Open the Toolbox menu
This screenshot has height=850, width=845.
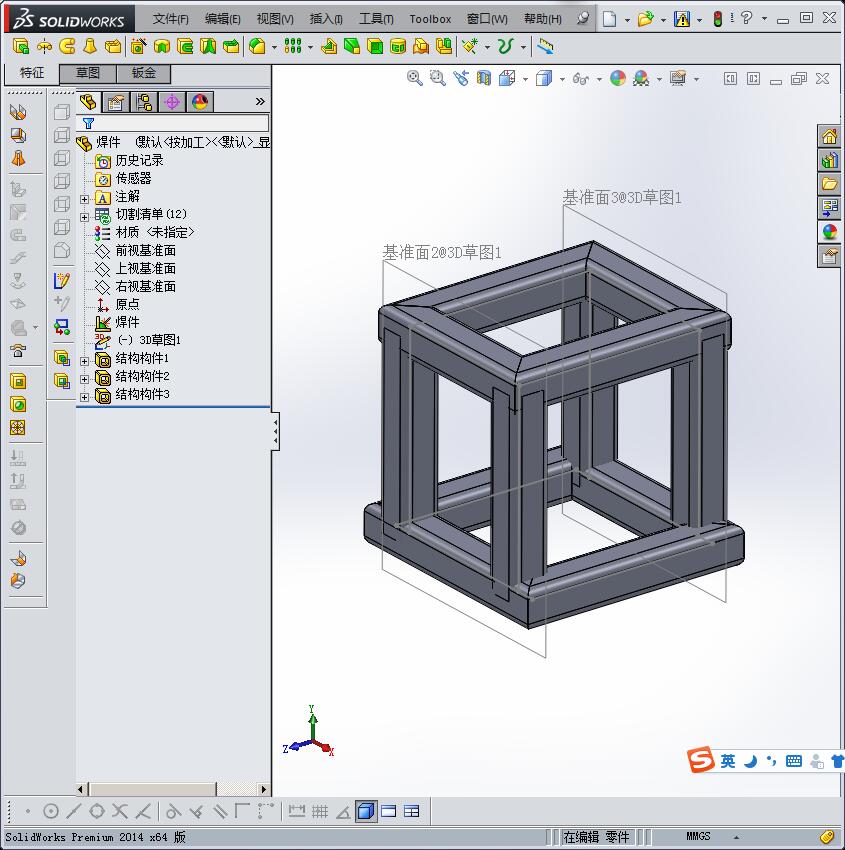click(430, 19)
